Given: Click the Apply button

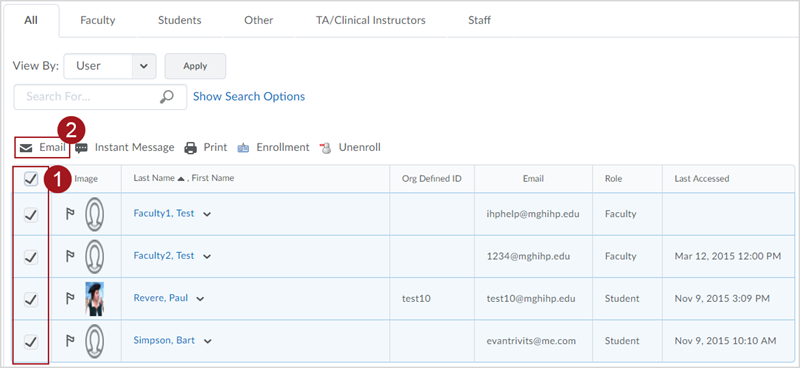Looking at the screenshot, I should tap(195, 66).
